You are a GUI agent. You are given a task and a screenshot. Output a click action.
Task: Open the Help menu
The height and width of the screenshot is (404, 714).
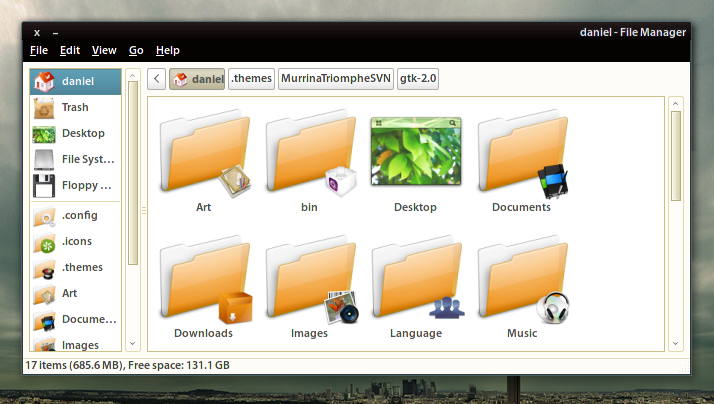pos(168,51)
